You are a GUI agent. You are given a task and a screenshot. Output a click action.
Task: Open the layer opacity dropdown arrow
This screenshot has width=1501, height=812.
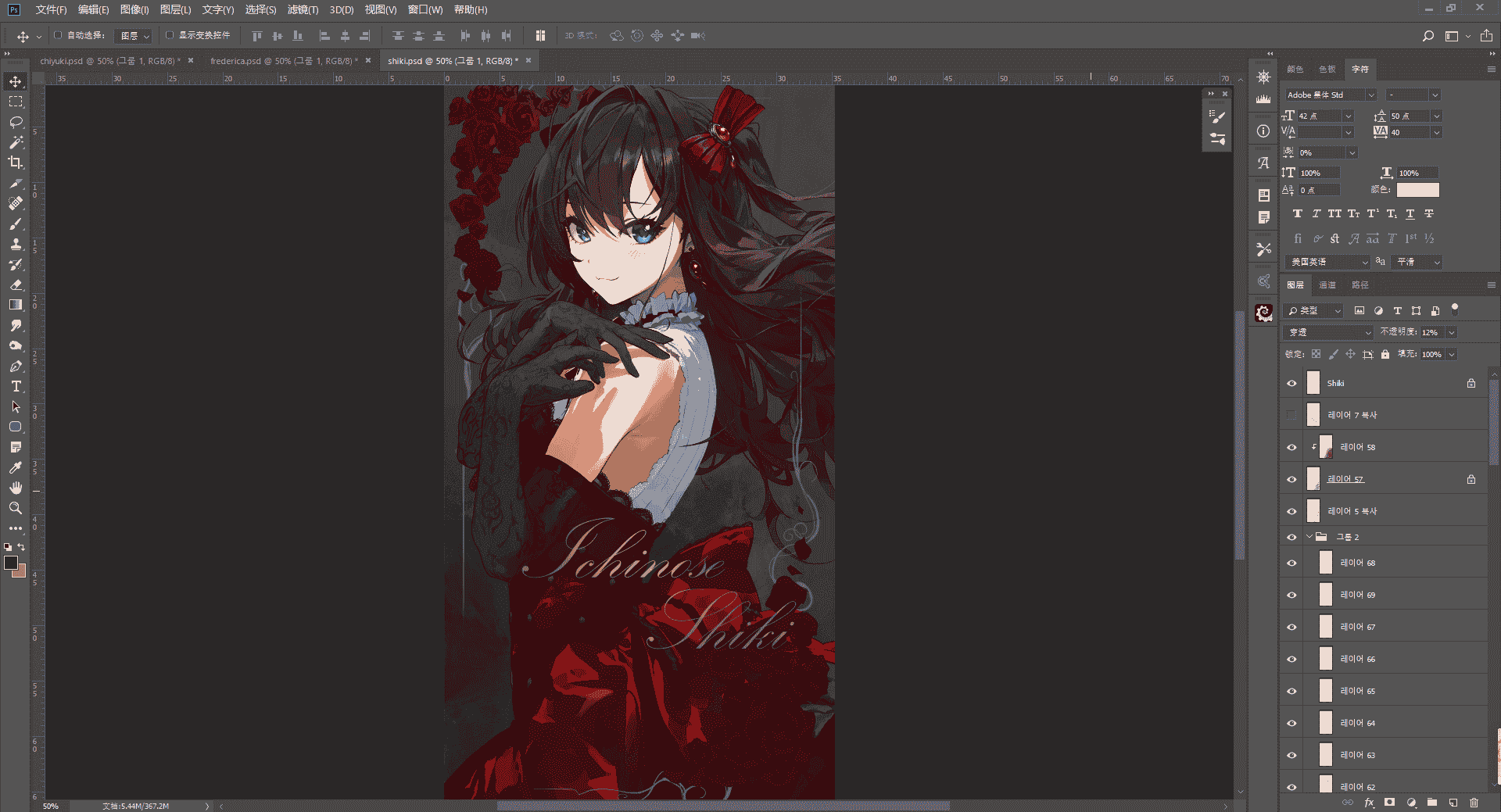pos(1452,332)
